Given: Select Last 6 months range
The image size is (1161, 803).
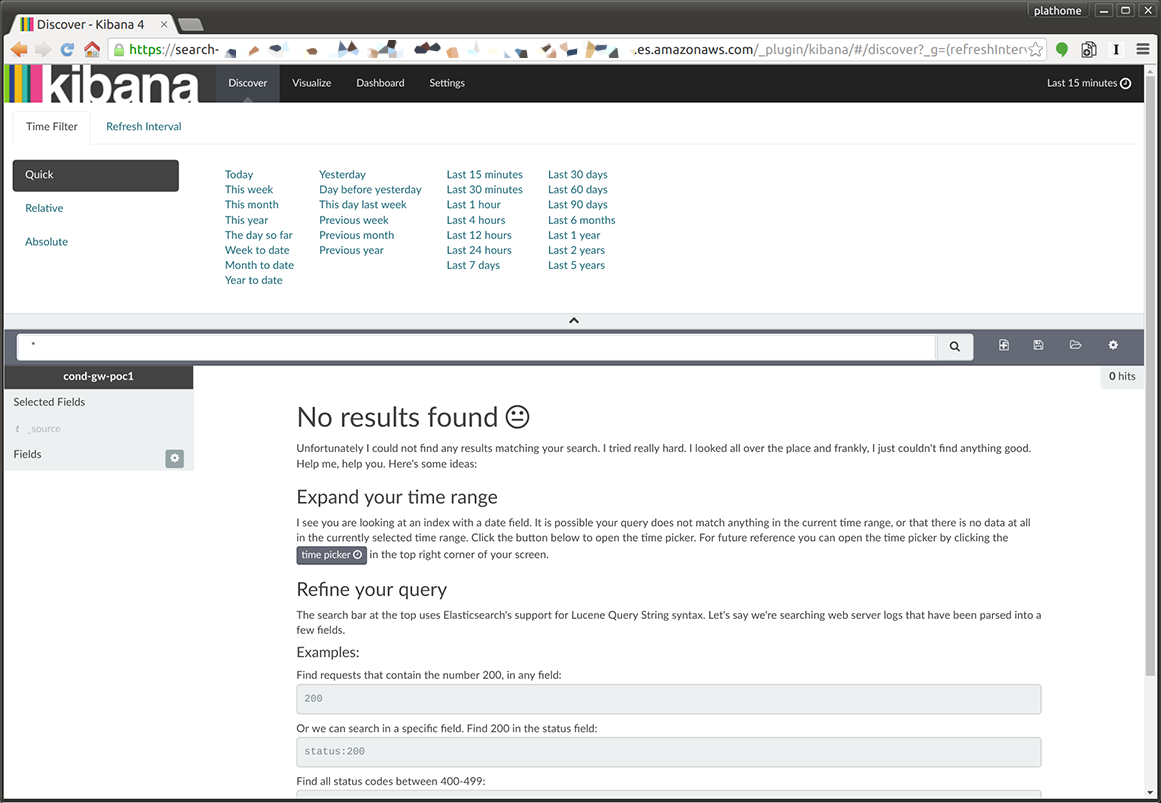Looking at the screenshot, I should (x=581, y=220).
